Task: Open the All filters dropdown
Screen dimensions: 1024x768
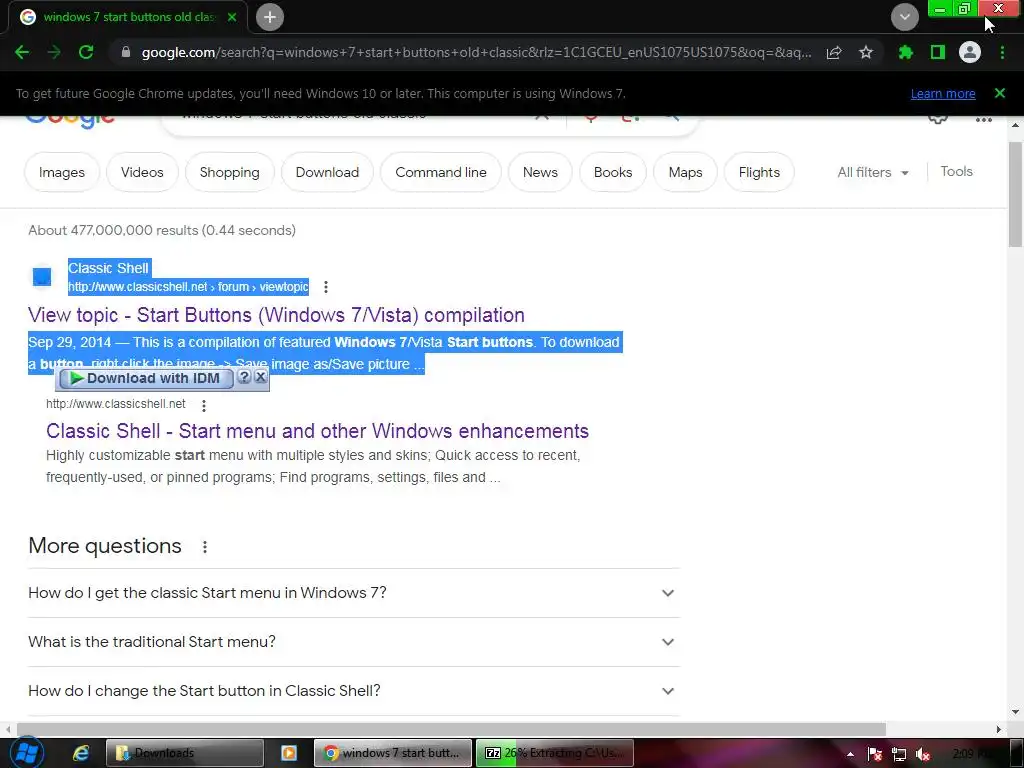Action: pyautogui.click(x=873, y=172)
